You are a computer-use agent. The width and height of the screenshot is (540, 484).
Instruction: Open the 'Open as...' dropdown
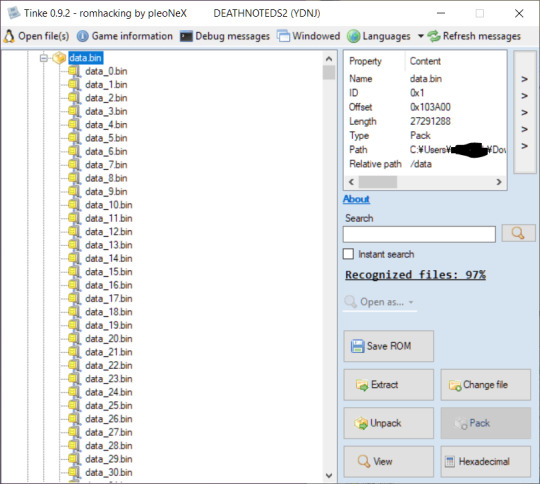[x=380, y=302]
